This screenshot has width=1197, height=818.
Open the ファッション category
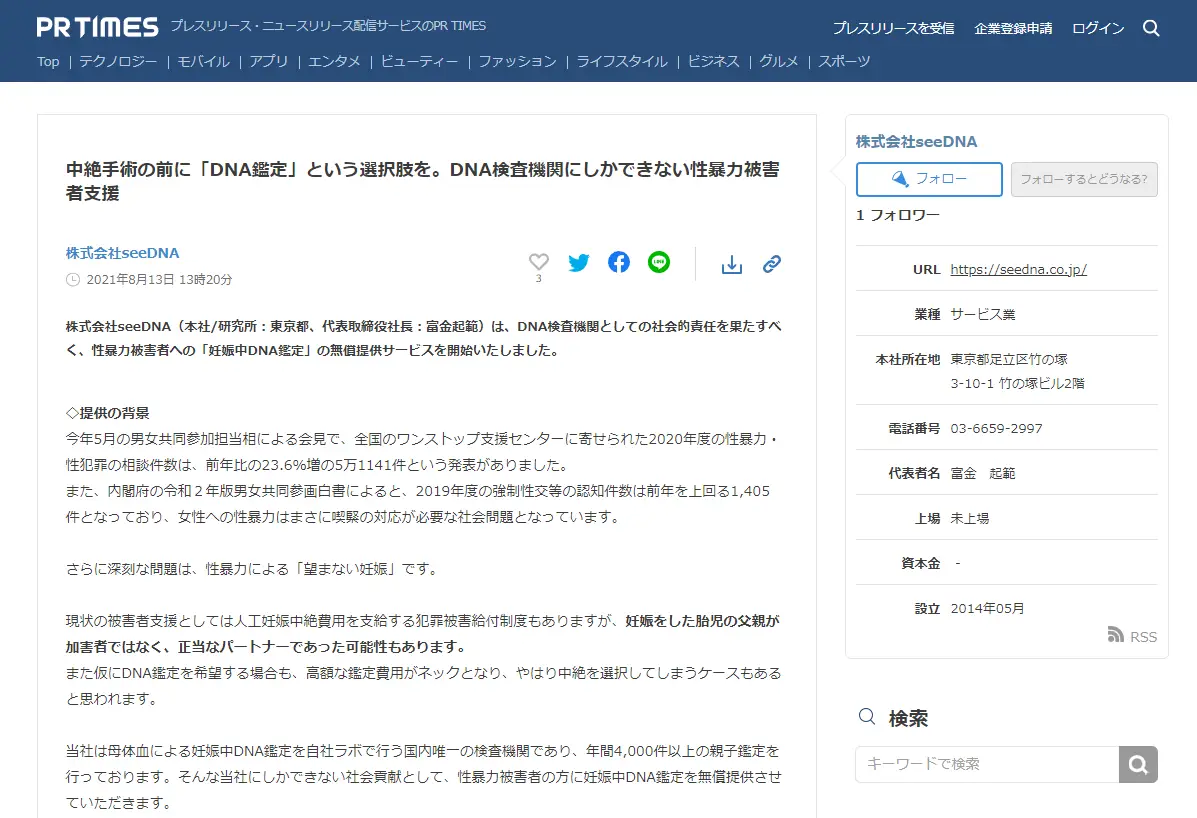(518, 62)
